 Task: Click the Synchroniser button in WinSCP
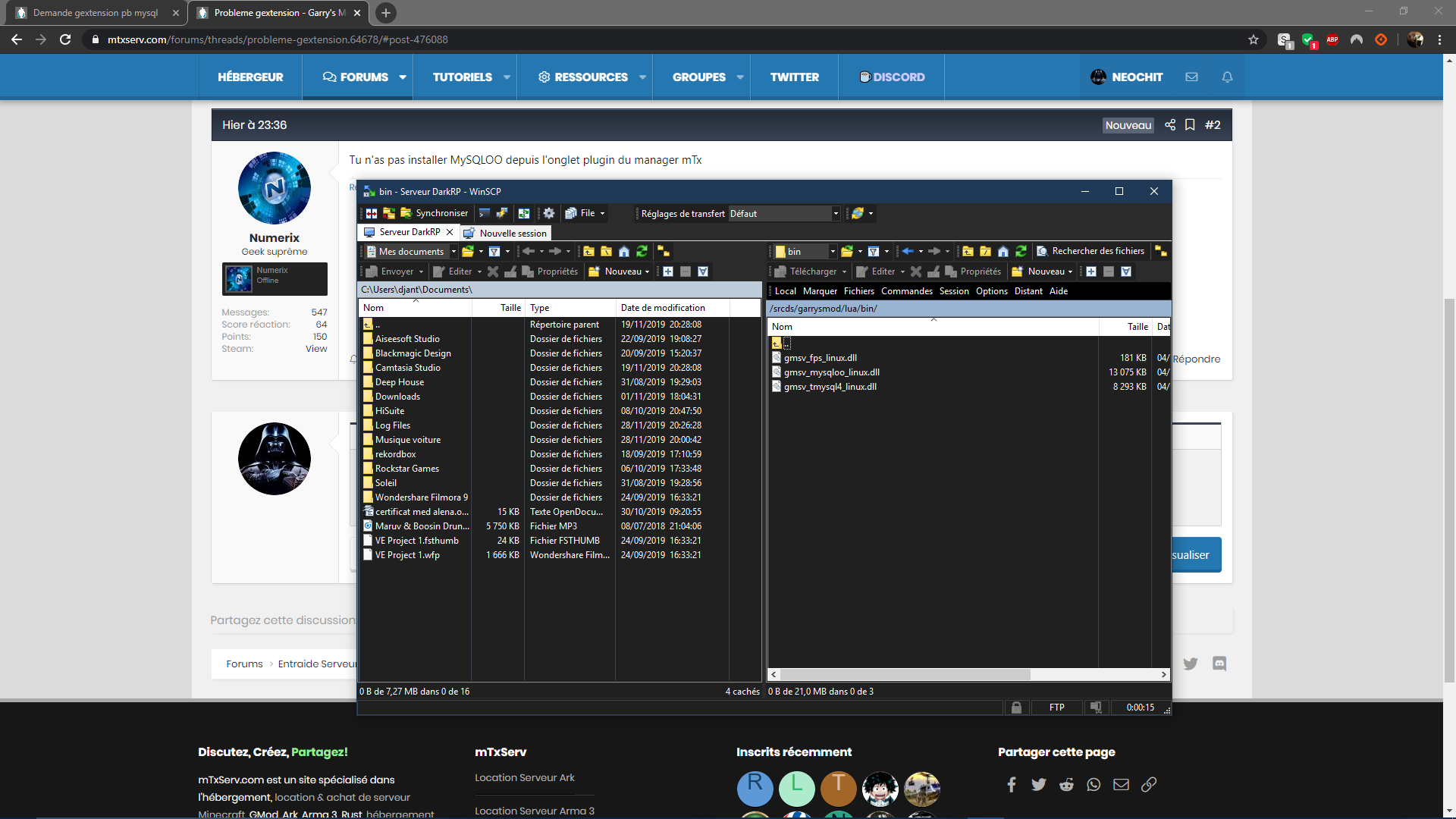tap(435, 213)
